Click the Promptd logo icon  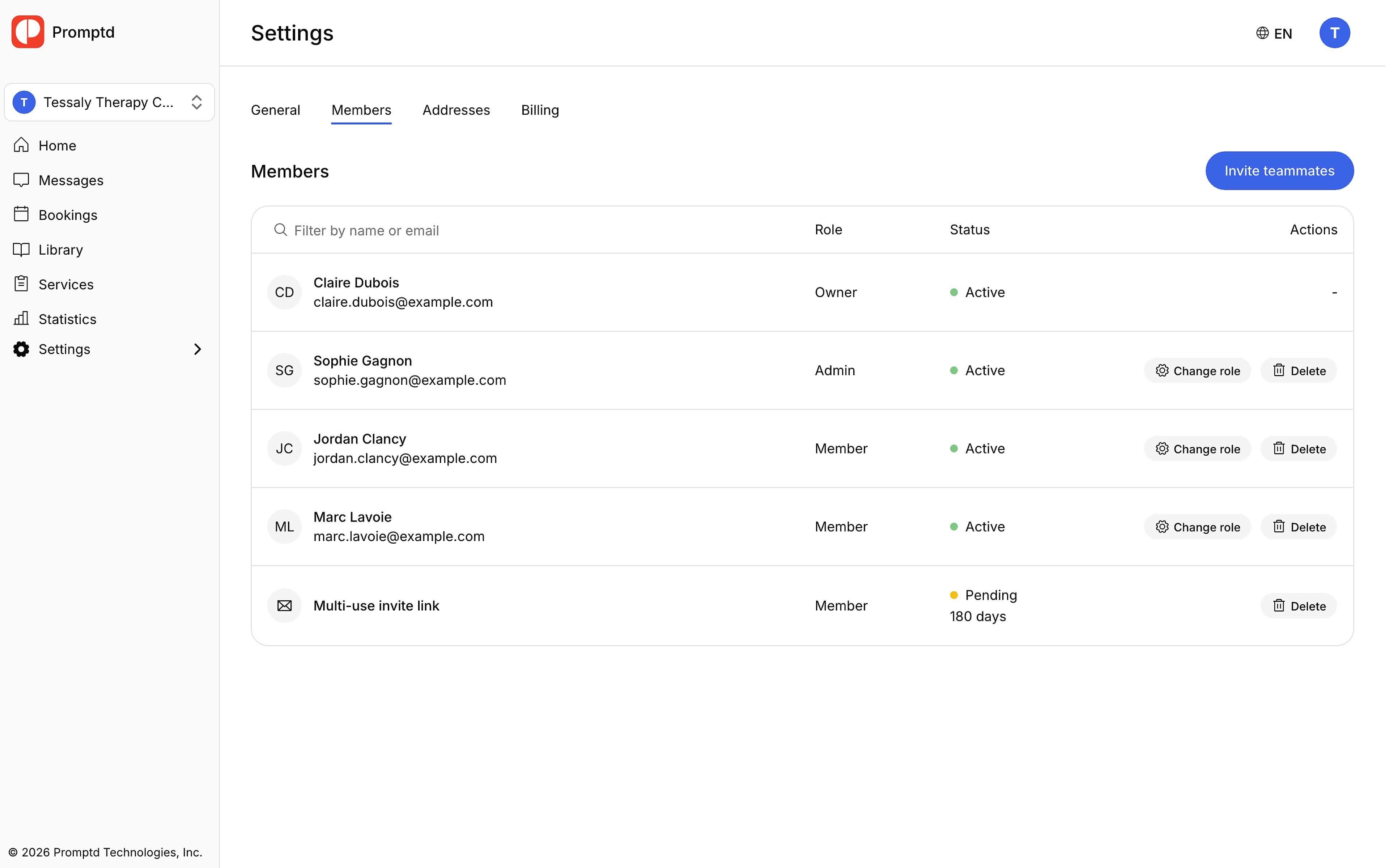click(x=27, y=32)
